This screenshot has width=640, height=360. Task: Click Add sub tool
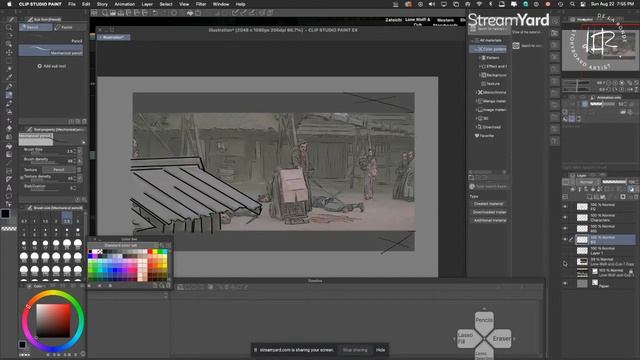(x=51, y=66)
